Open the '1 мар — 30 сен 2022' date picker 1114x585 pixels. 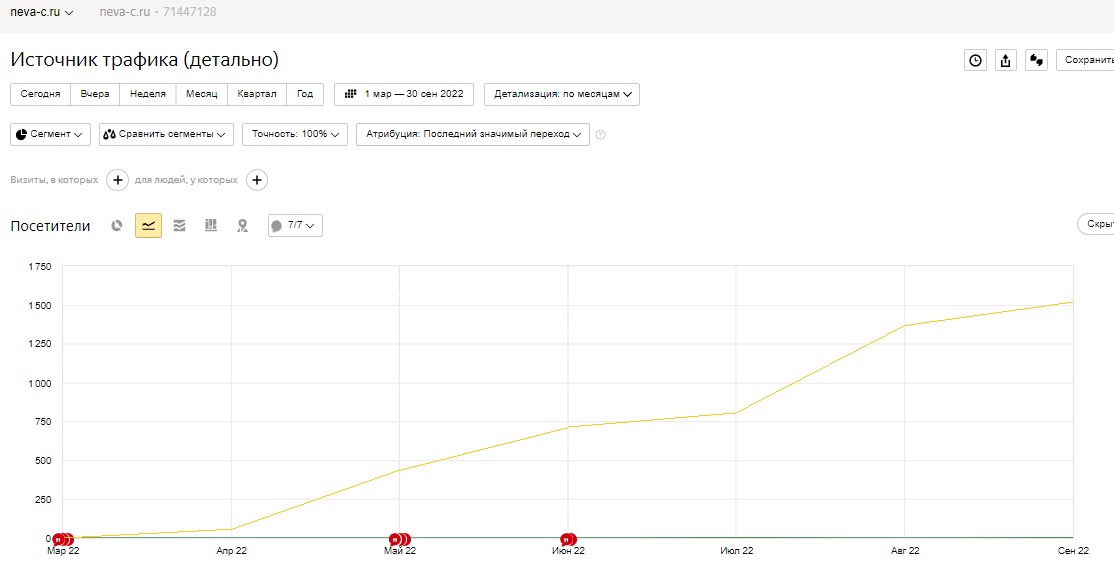pyautogui.click(x=404, y=94)
